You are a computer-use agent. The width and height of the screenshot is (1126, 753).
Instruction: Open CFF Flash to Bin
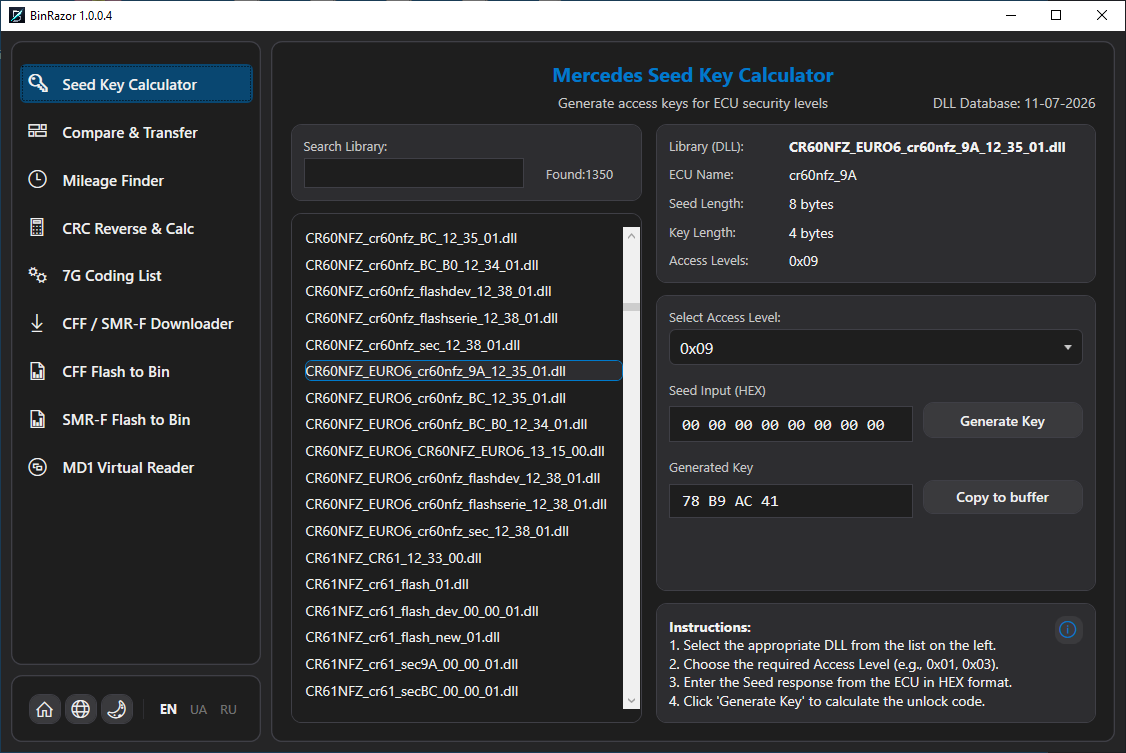click(136, 372)
